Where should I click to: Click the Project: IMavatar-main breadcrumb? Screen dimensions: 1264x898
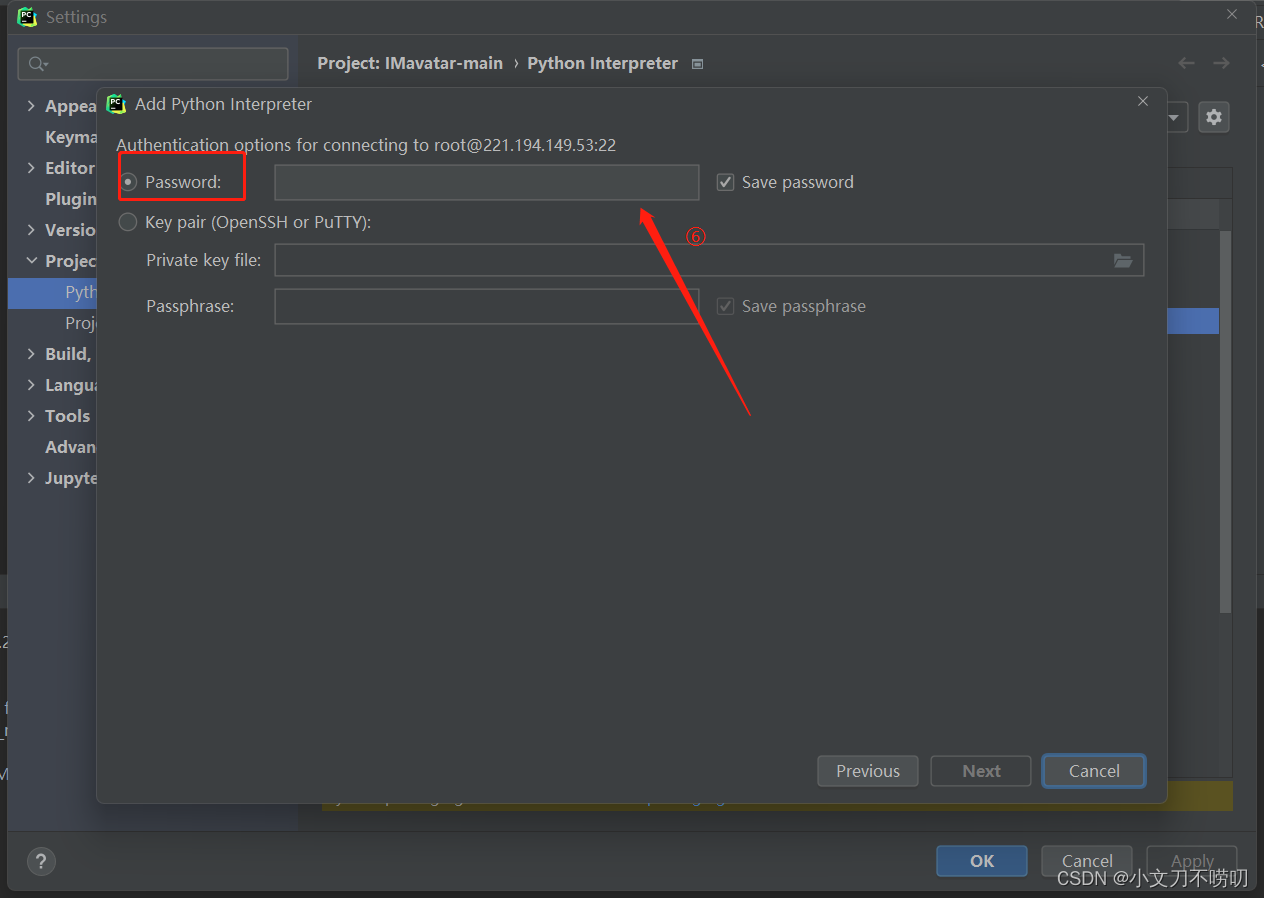point(410,63)
